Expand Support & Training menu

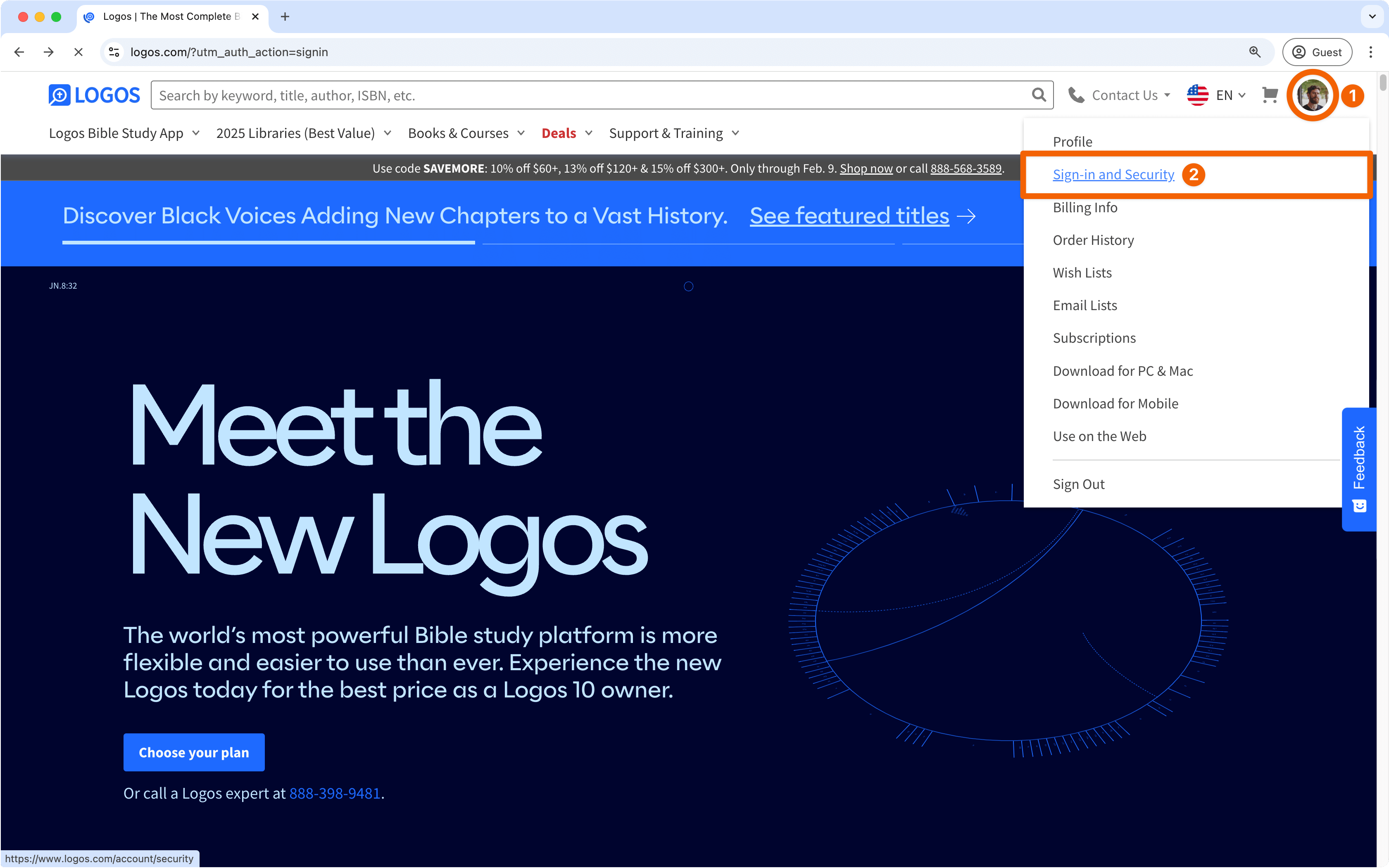pos(674,133)
